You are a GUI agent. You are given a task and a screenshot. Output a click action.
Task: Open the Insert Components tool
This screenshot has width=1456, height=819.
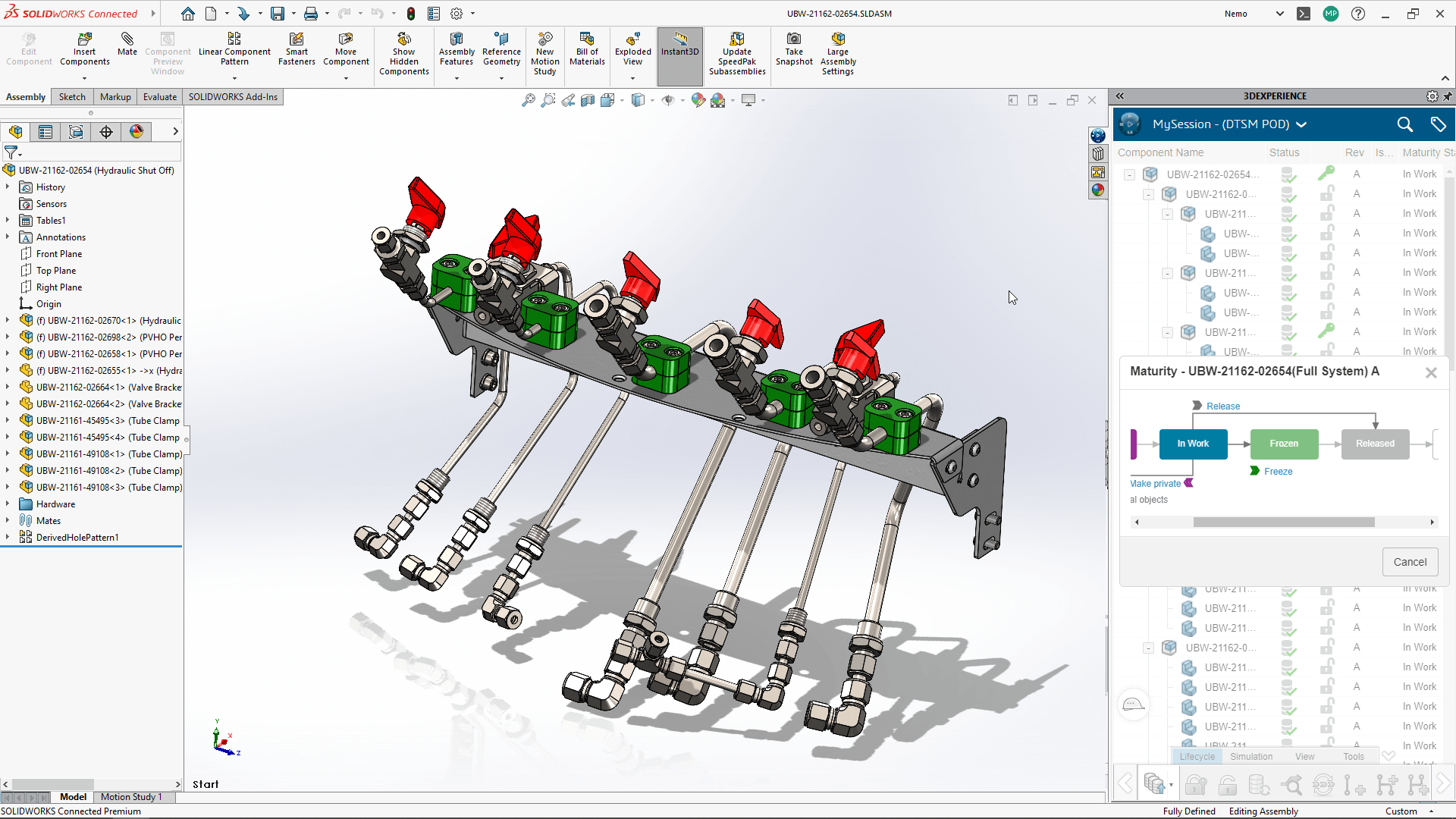pyautogui.click(x=84, y=49)
